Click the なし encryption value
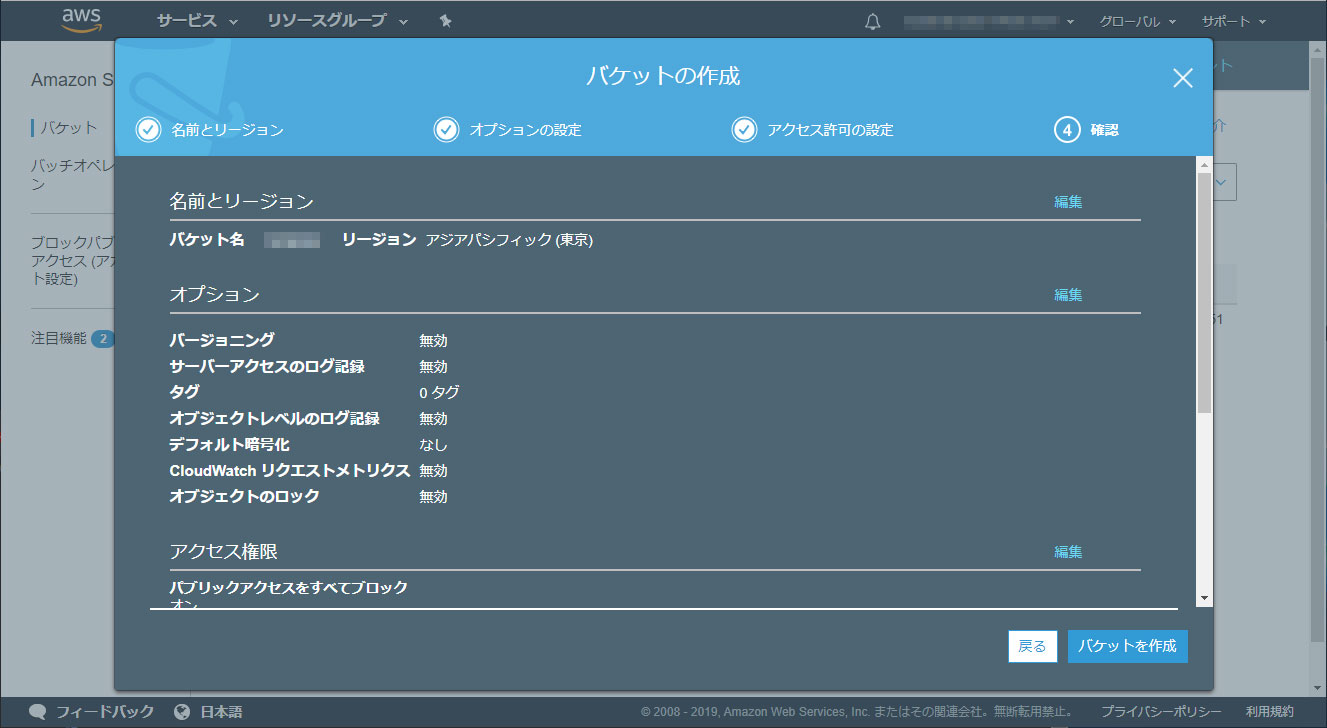The height and width of the screenshot is (728, 1327). [x=433, y=444]
